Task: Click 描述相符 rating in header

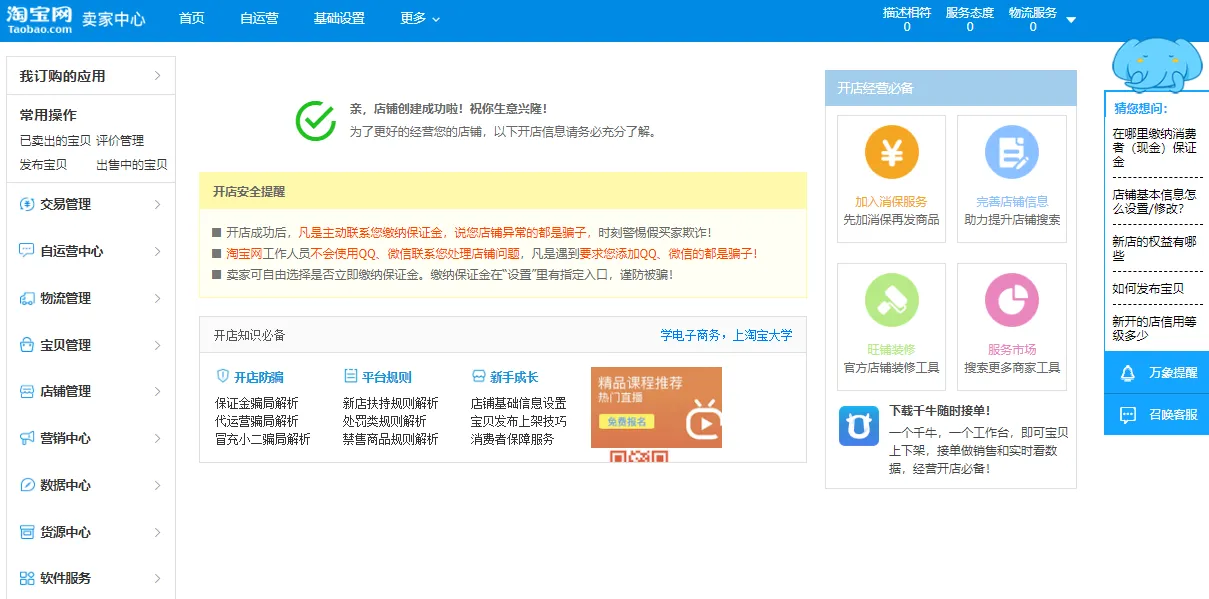Action: [907, 19]
